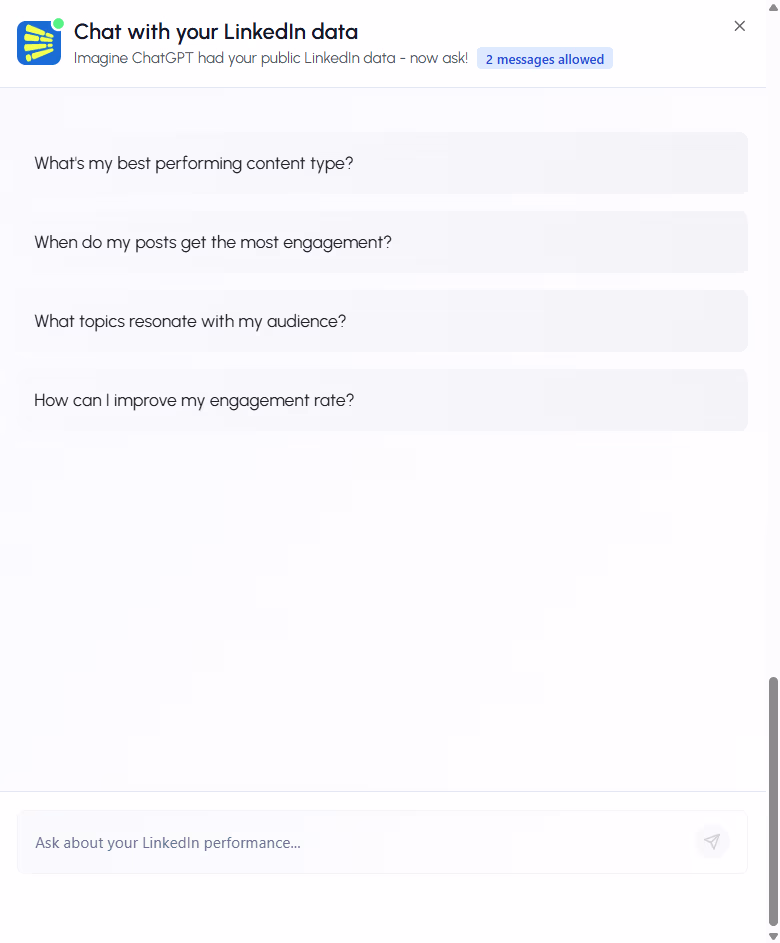The image size is (780, 943).
Task: Click the yellow chart bars inside the logo
Action: coord(39,43)
